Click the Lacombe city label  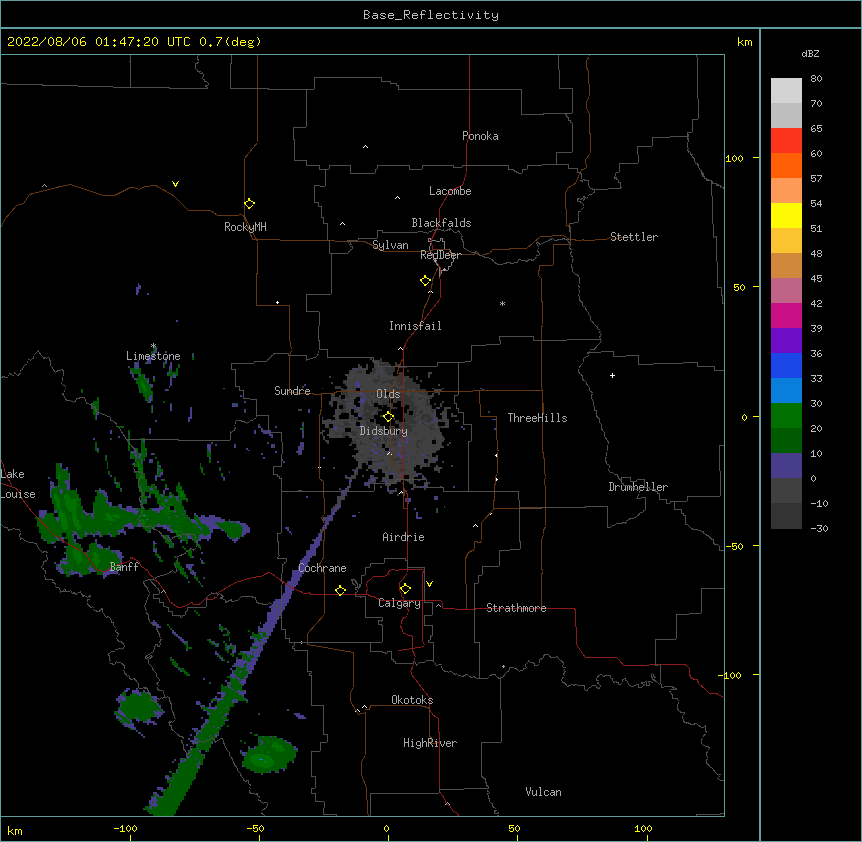(x=450, y=191)
